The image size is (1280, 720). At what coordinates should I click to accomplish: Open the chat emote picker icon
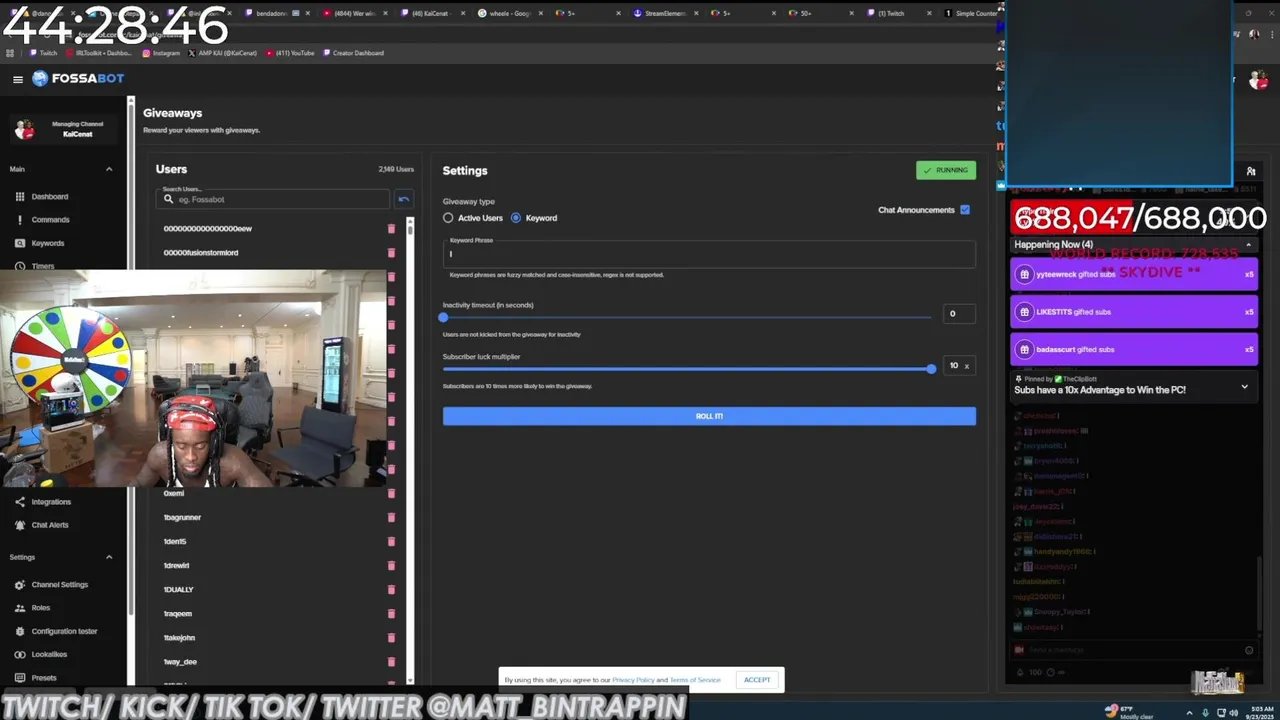(x=1248, y=650)
